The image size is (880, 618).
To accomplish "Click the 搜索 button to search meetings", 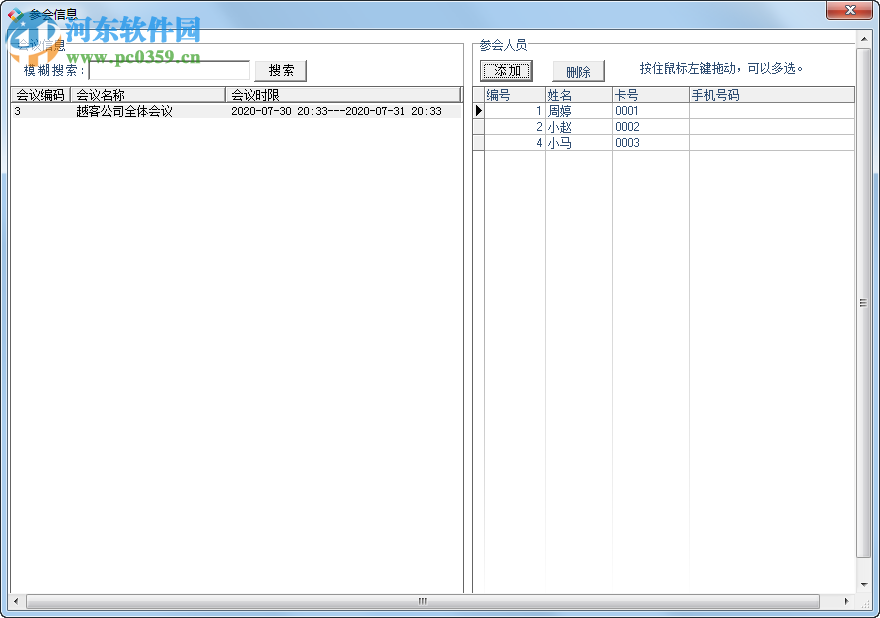I will point(279,71).
